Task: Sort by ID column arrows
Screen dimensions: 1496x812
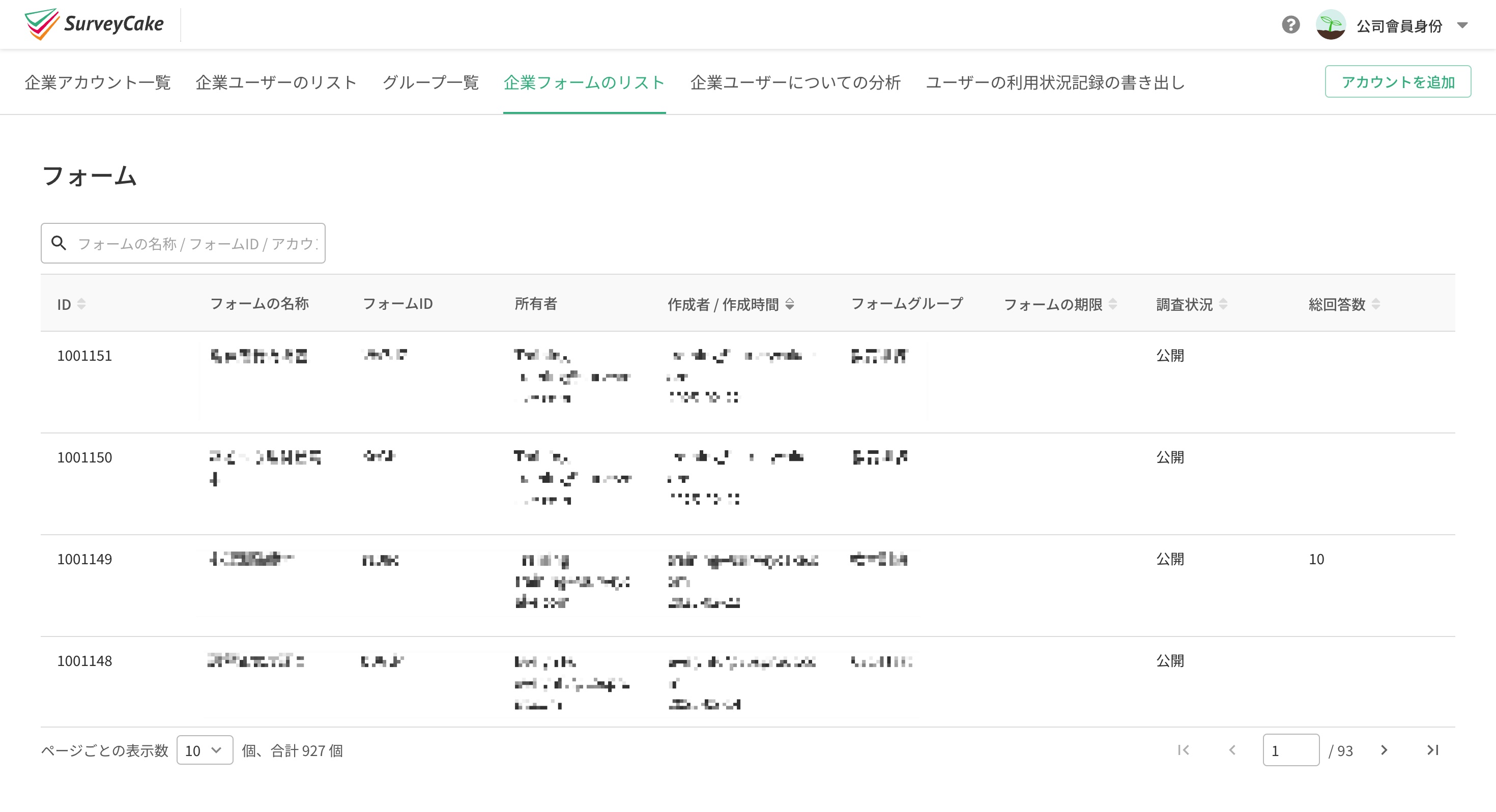Action: click(81, 304)
